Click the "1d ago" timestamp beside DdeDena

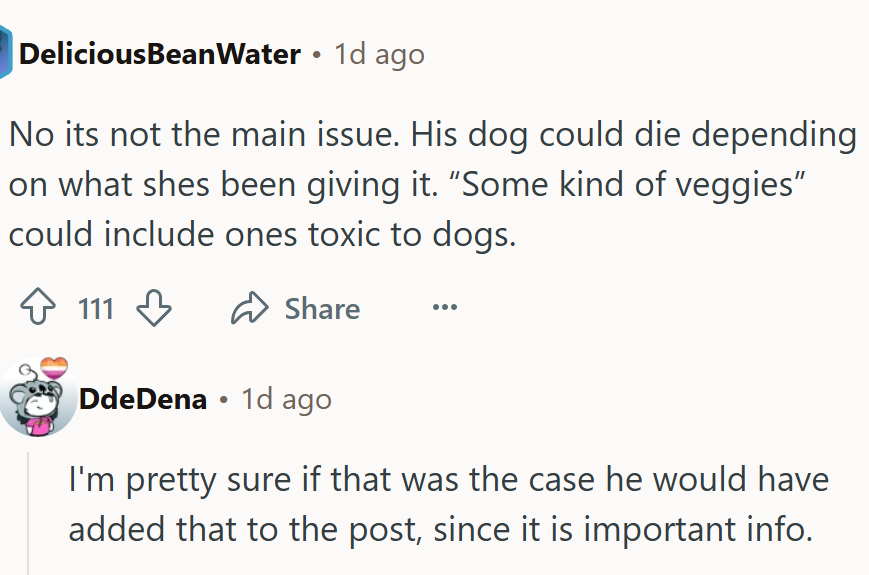click(286, 400)
